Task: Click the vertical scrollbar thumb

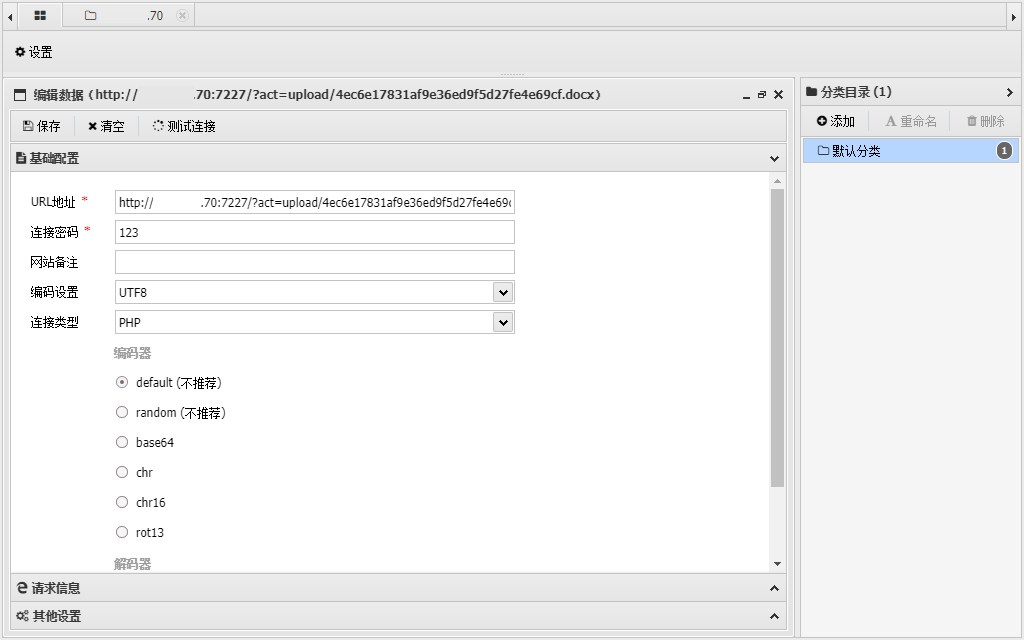Action: [777, 338]
